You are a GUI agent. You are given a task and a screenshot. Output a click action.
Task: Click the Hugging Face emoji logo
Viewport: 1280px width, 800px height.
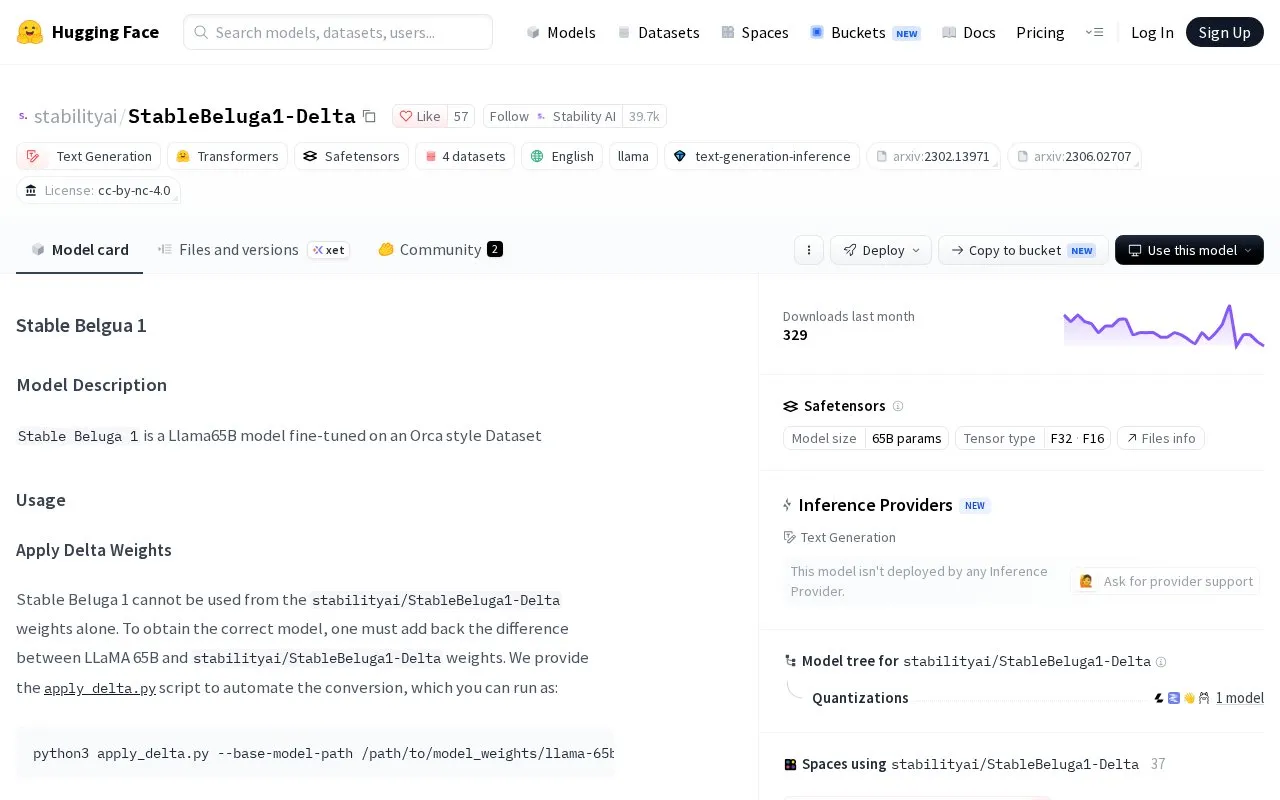pos(30,32)
